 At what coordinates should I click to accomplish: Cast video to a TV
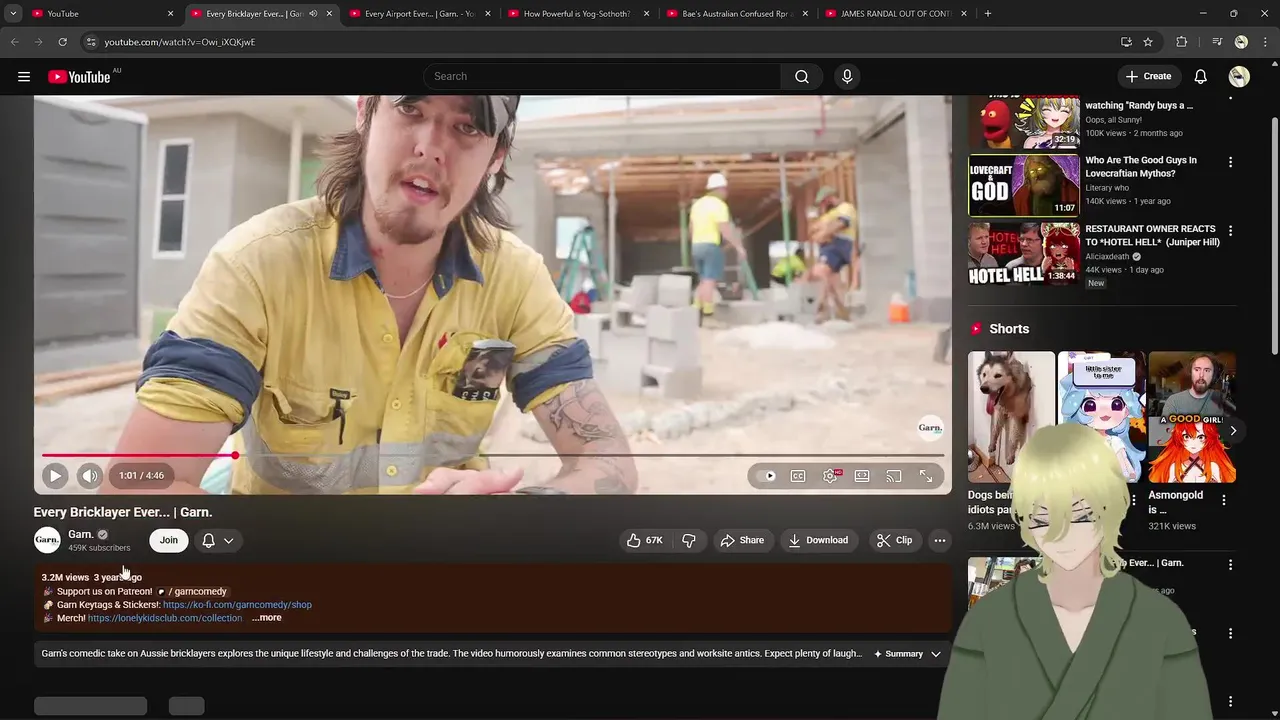click(x=894, y=476)
